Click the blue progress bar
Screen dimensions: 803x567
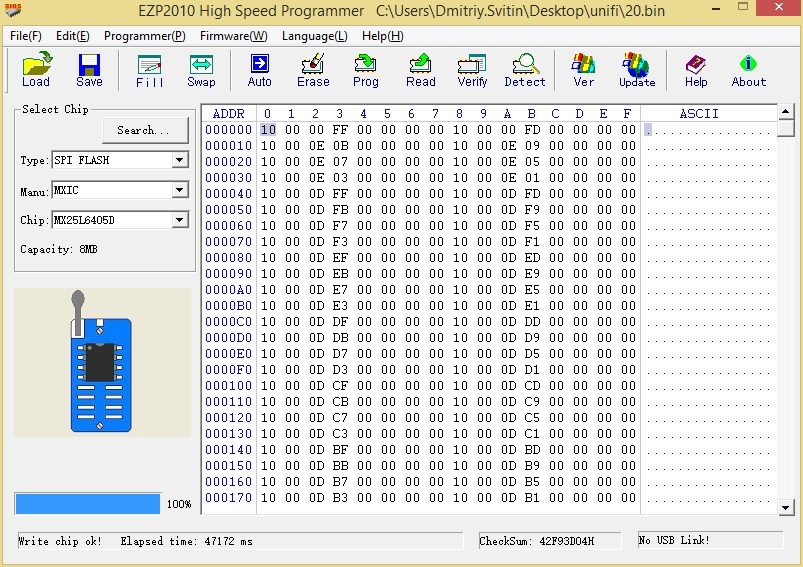[88, 504]
